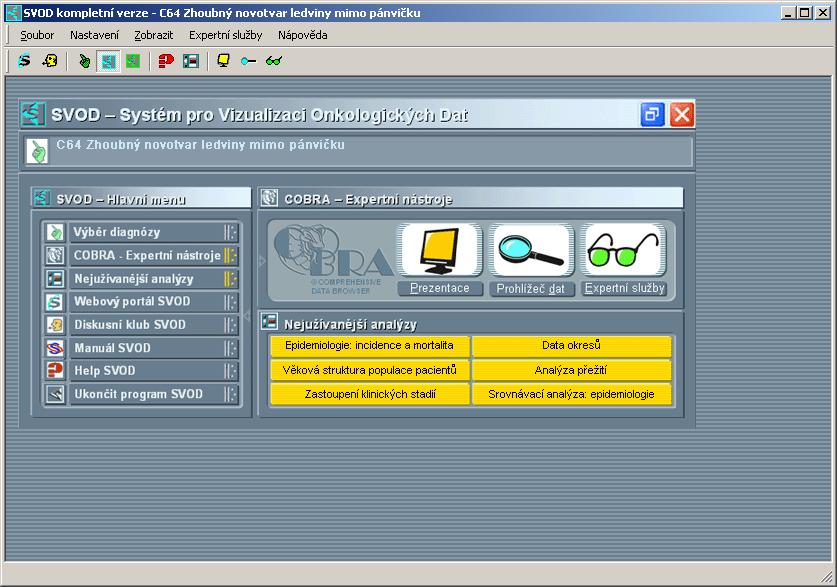The width and height of the screenshot is (837, 587).
Task: Restore the inner SVOD window using the blue button
Action: [x=652, y=114]
